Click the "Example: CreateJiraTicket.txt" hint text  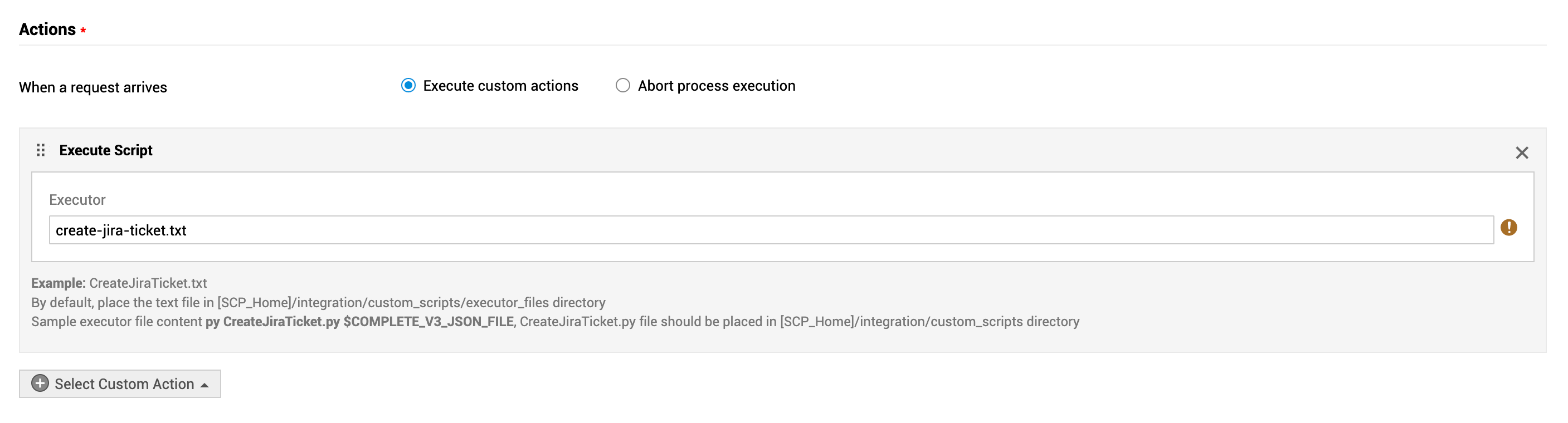pos(119,283)
